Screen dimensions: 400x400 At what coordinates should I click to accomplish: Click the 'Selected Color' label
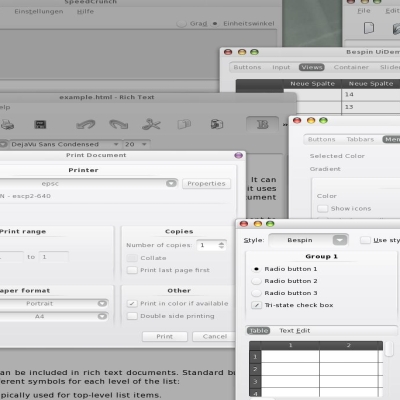point(337,156)
